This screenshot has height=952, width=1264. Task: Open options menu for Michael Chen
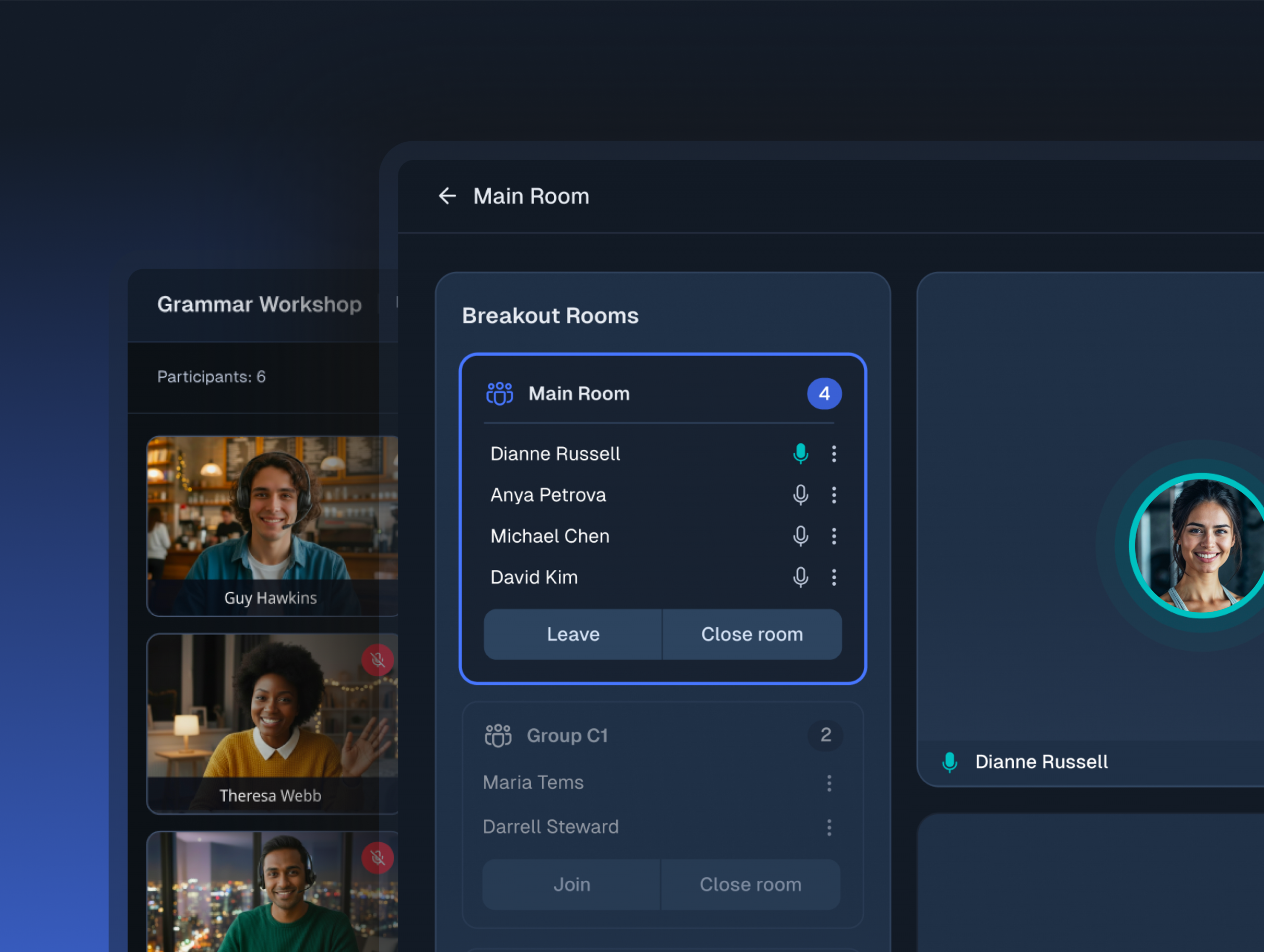[834, 536]
